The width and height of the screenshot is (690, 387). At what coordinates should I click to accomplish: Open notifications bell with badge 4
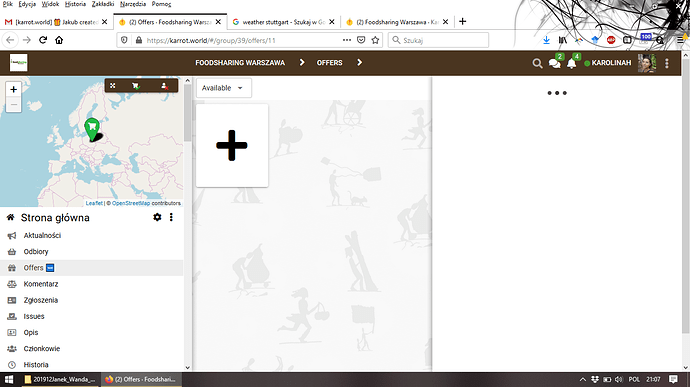pyautogui.click(x=573, y=63)
